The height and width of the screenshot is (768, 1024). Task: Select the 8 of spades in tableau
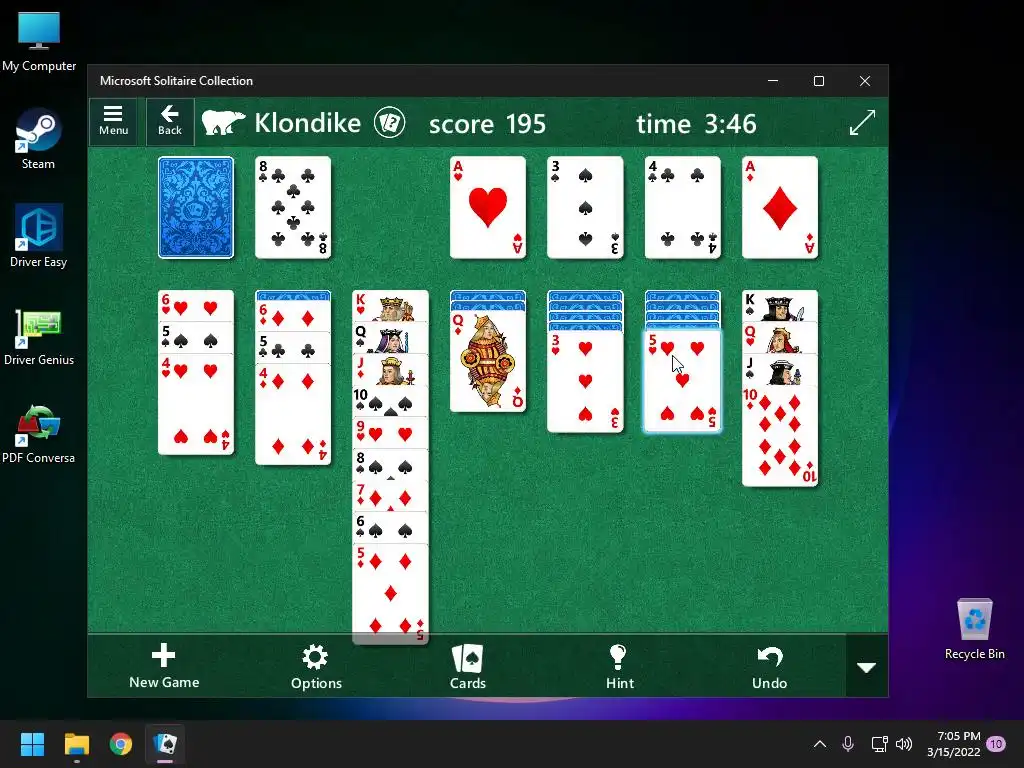[x=391, y=465]
